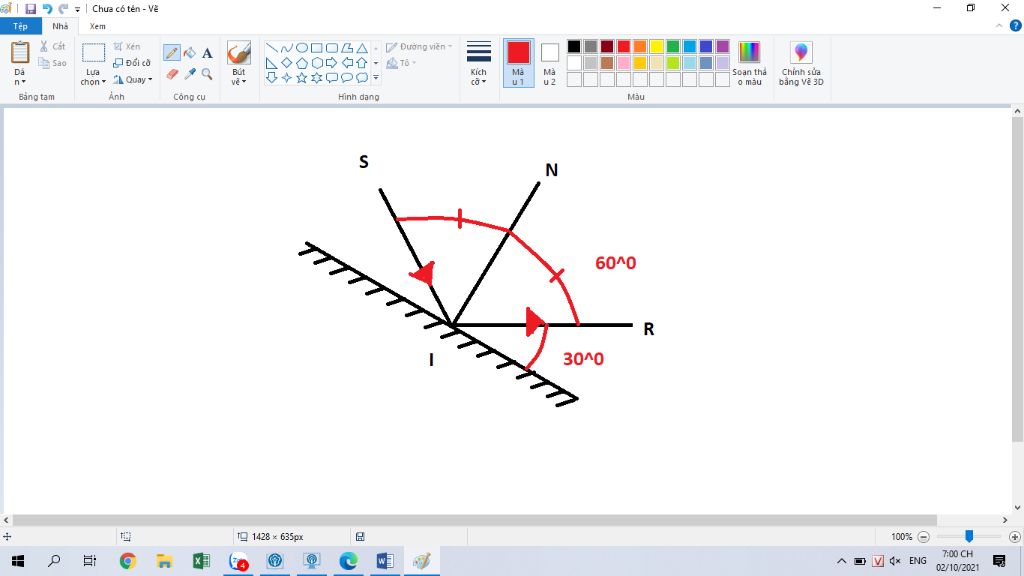Open the Paint Help question mark

point(1016,26)
